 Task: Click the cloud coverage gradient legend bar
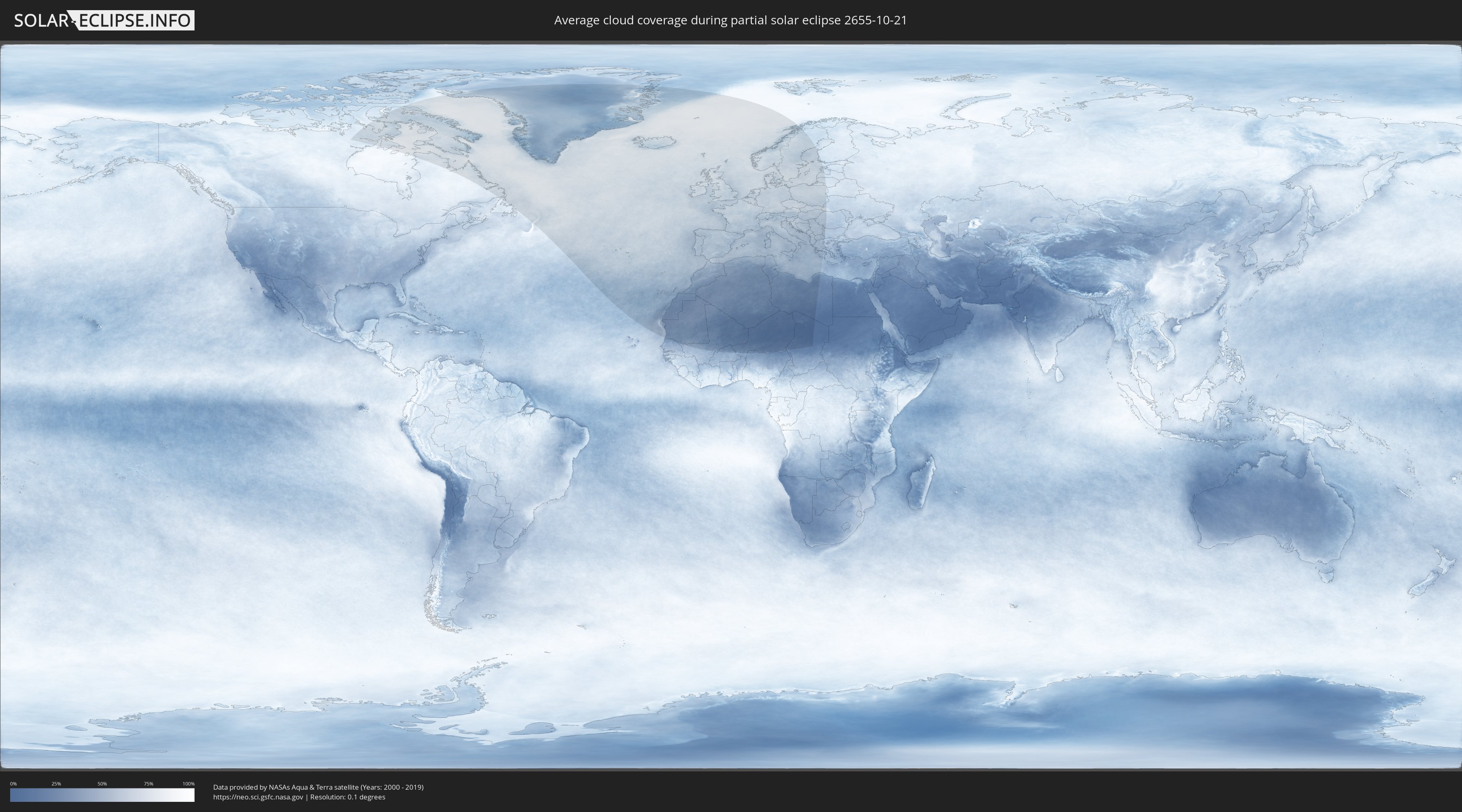(102, 795)
